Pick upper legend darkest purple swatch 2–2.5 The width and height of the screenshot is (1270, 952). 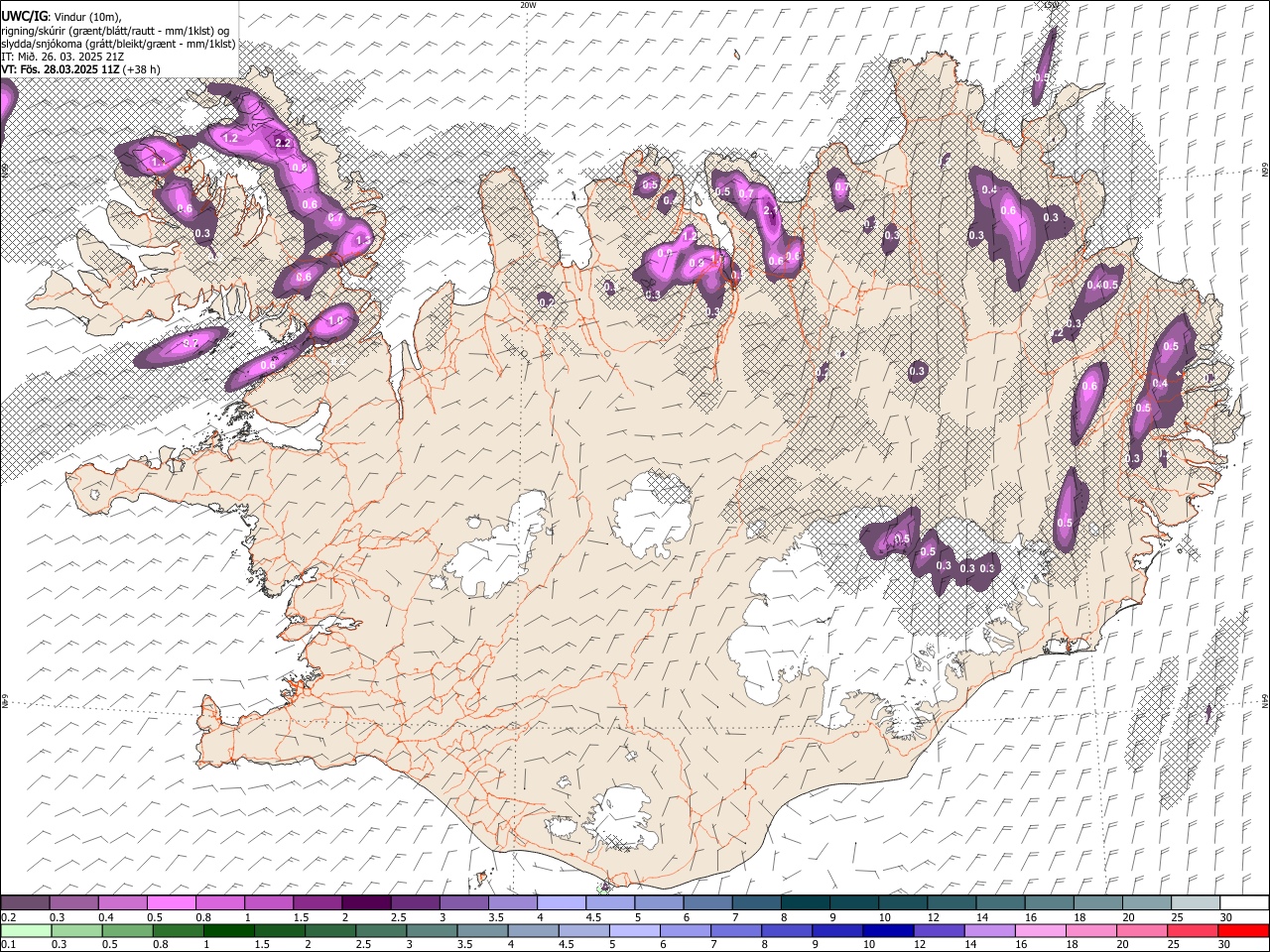point(366,902)
